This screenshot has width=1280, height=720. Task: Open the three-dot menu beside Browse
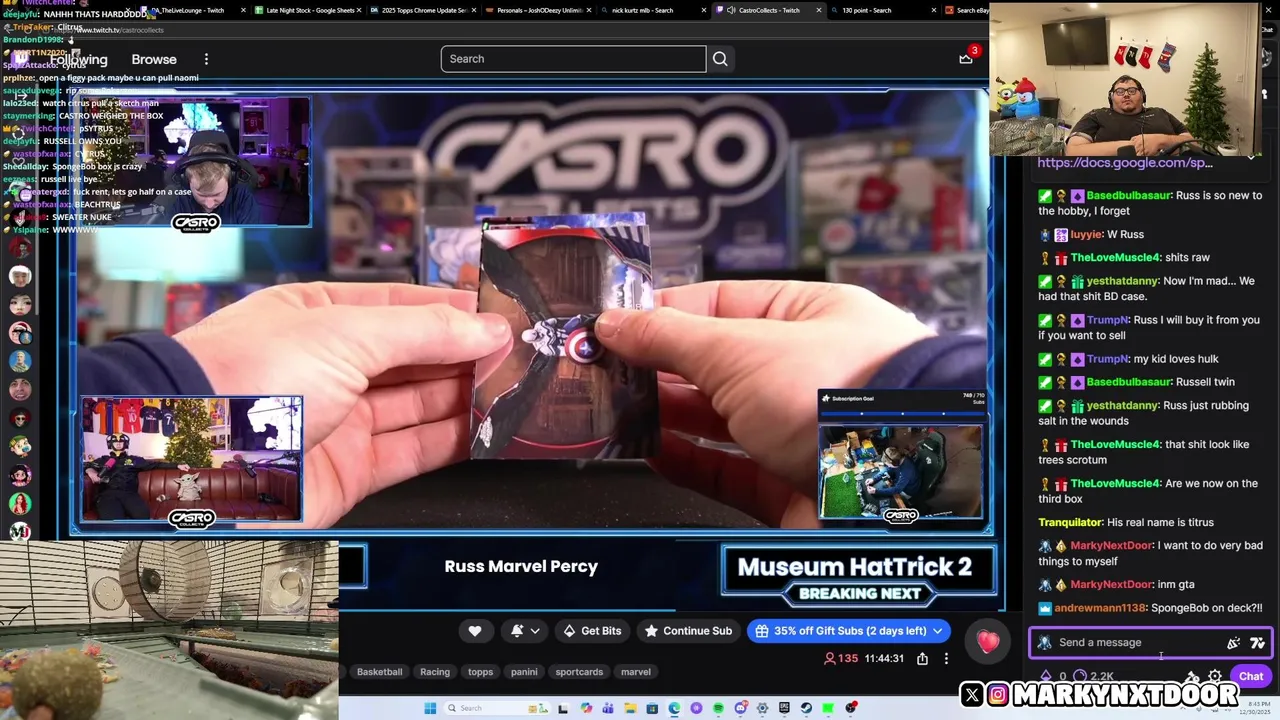[x=206, y=59]
